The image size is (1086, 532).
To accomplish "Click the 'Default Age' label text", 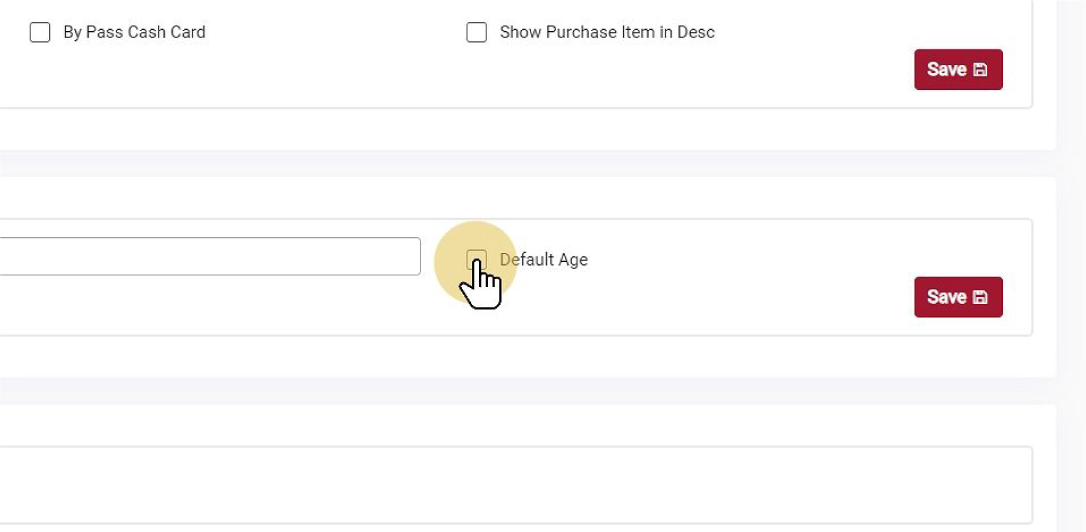I will click(x=544, y=260).
